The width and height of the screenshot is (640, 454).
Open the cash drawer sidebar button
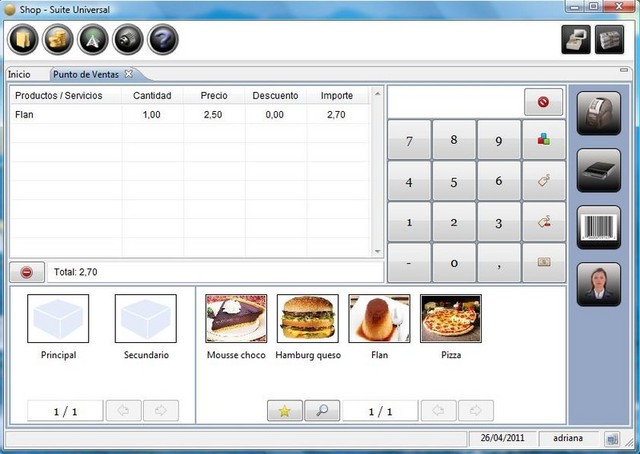[599, 170]
